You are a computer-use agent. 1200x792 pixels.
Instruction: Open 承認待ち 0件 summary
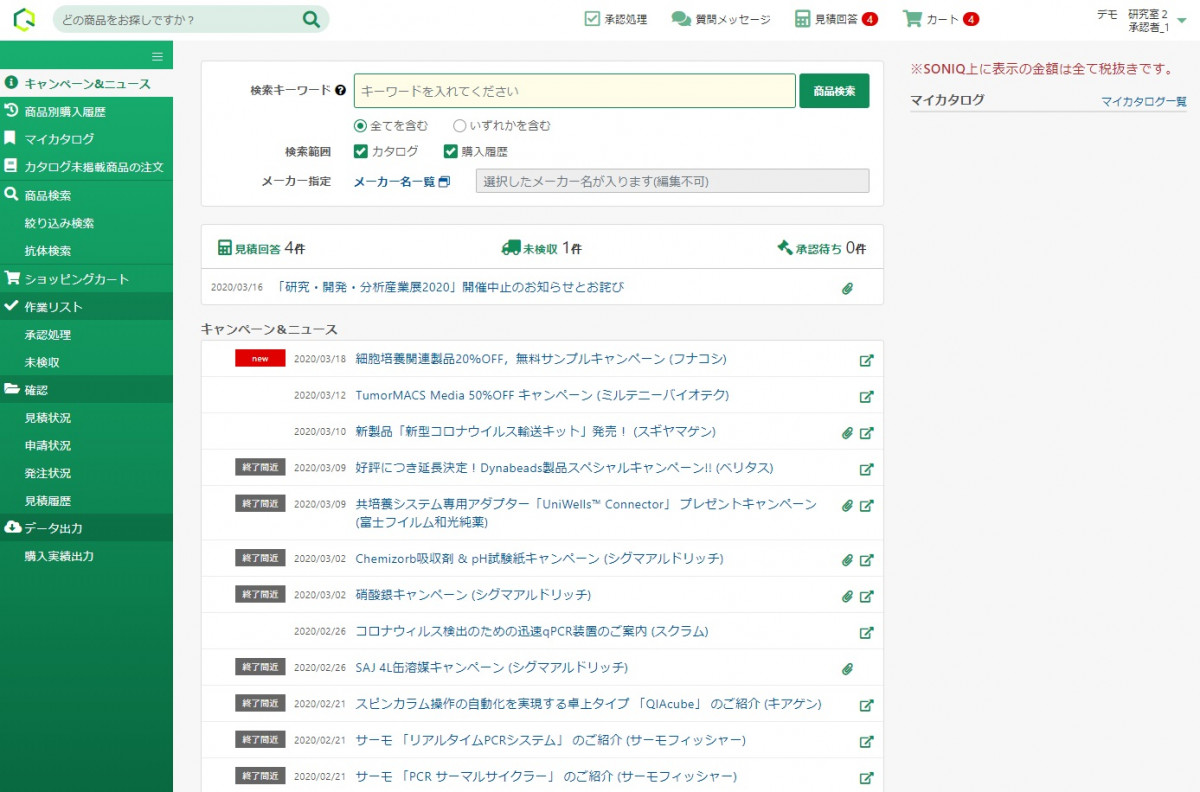click(x=822, y=248)
